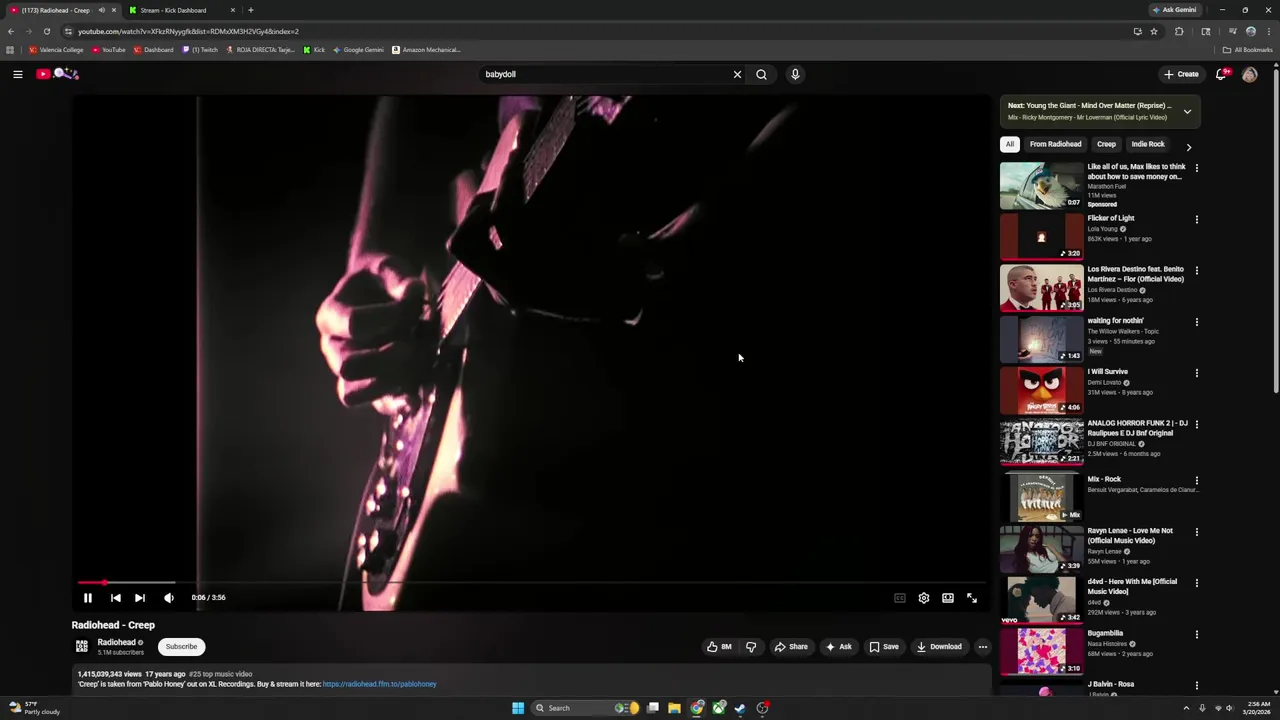Switch player to theater mode

tap(947, 598)
